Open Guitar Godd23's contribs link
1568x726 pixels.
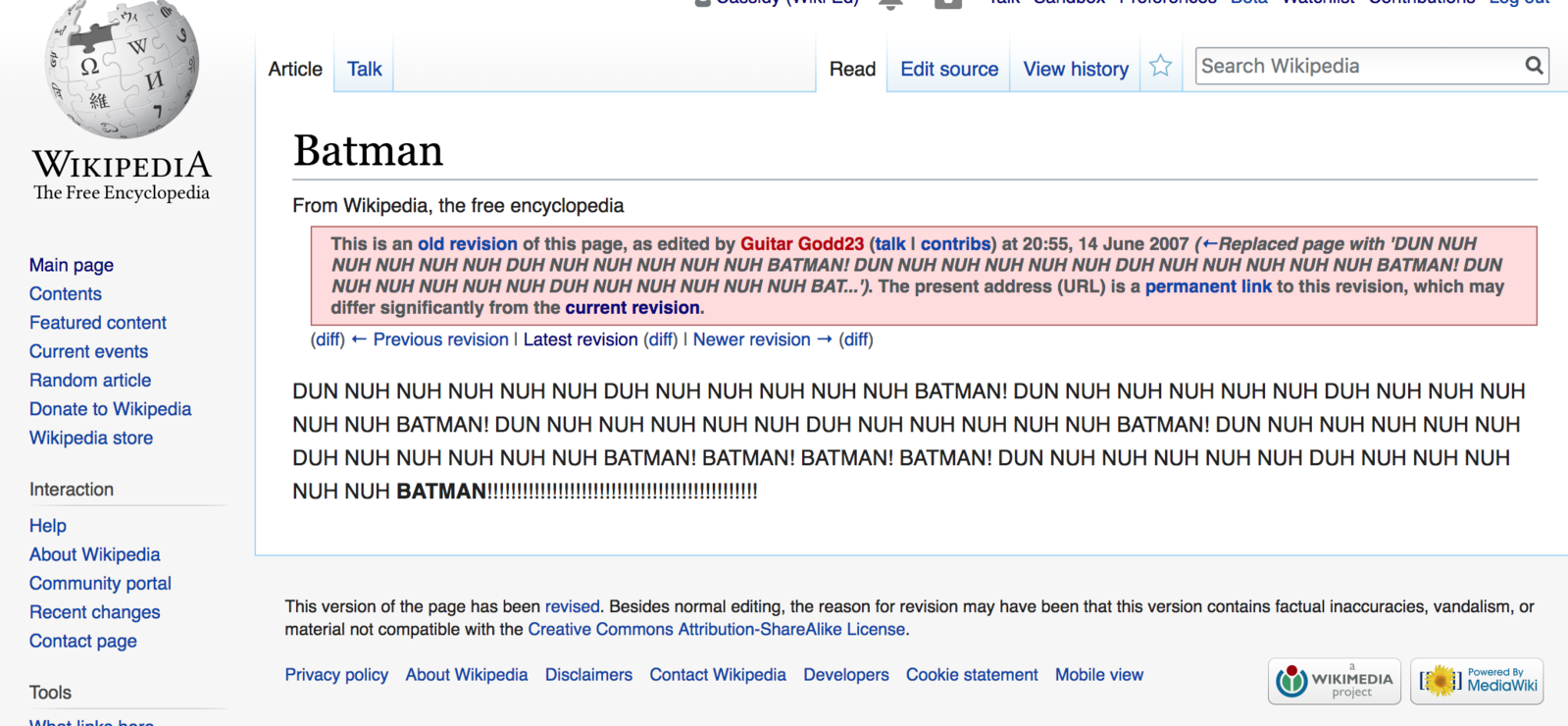pyautogui.click(x=955, y=243)
